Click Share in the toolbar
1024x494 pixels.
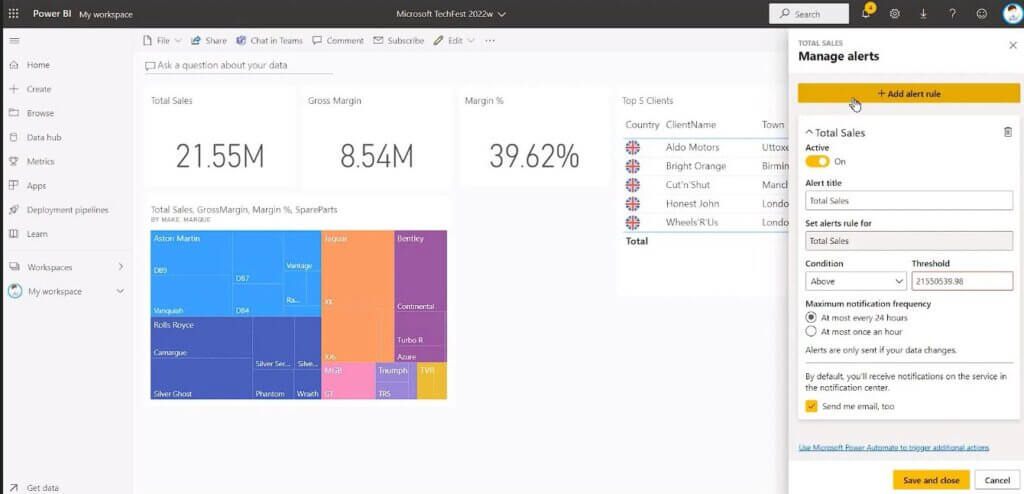click(209, 41)
